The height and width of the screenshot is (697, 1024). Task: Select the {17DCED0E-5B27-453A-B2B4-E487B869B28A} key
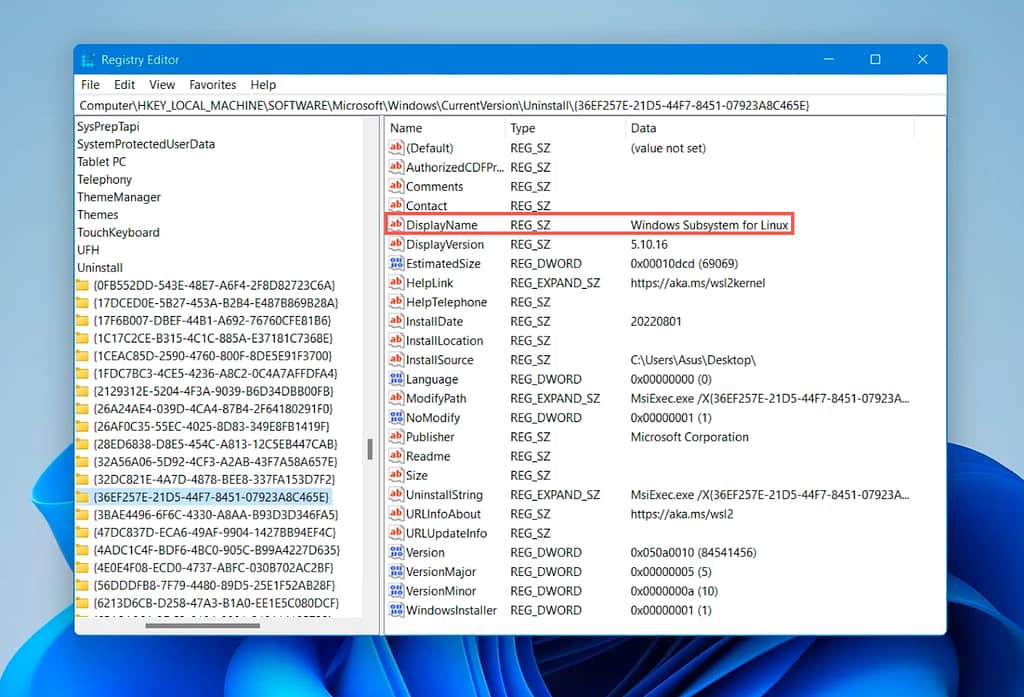(216, 303)
